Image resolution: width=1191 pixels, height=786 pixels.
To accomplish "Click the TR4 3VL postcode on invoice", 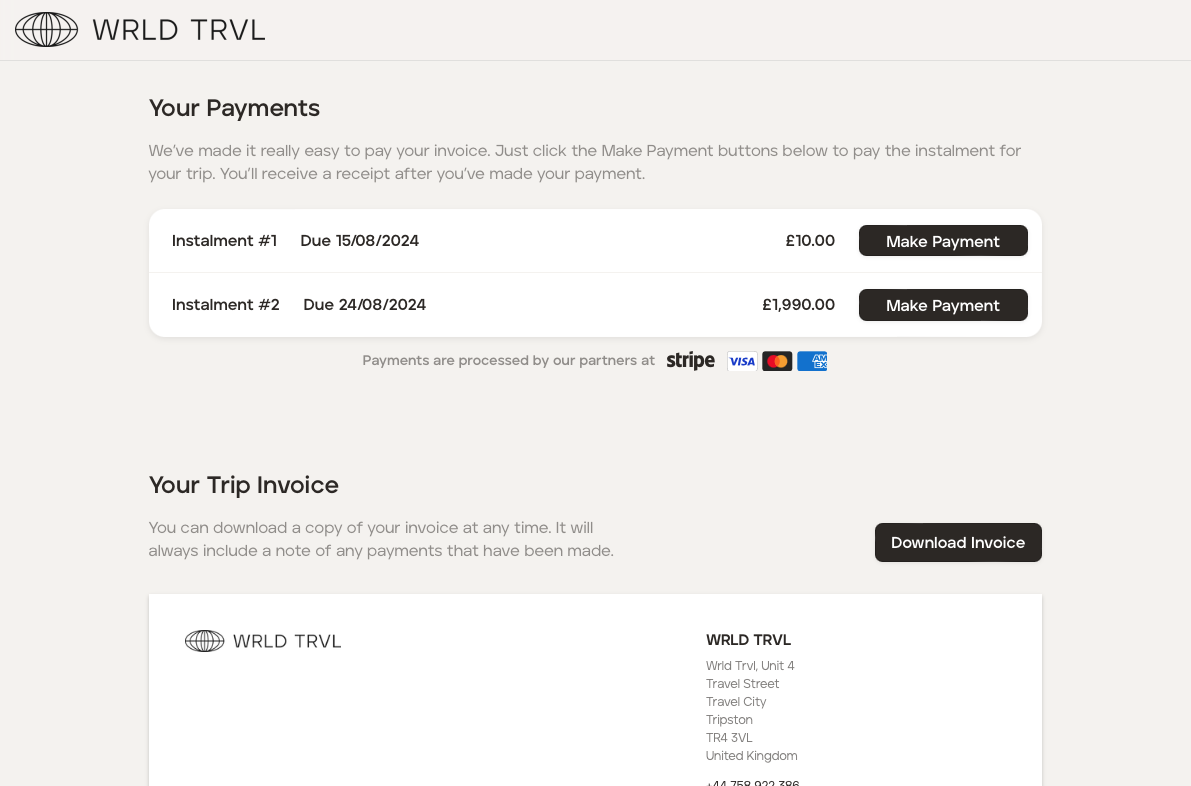I will 729,738.
